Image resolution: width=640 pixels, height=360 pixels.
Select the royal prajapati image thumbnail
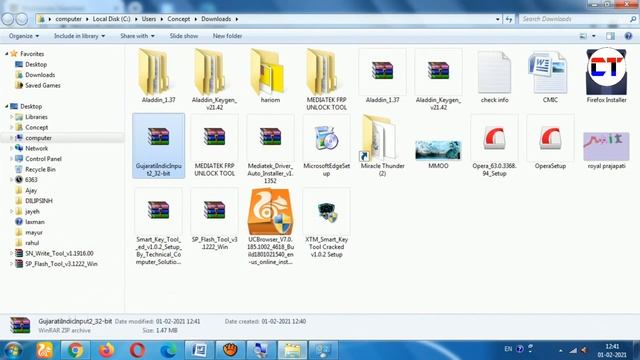[606, 150]
